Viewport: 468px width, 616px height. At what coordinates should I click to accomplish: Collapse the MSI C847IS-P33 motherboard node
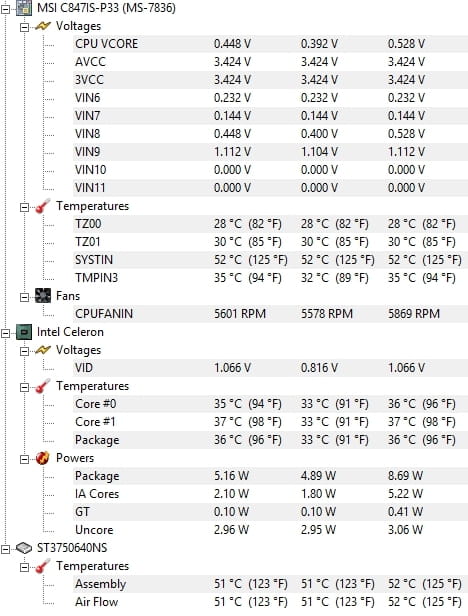click(6, 8)
